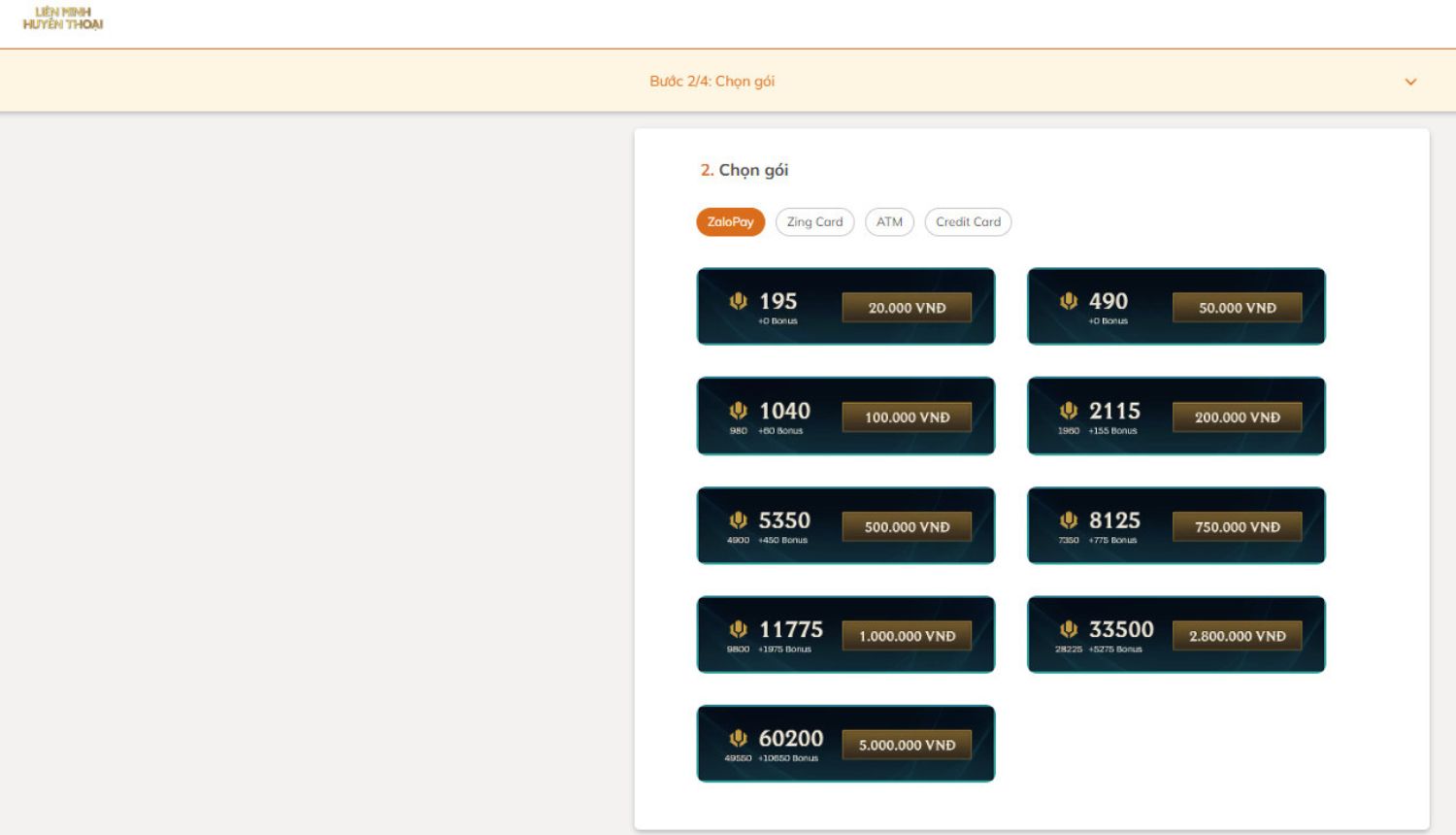Click the '+10650 Bonus' label

(788, 758)
